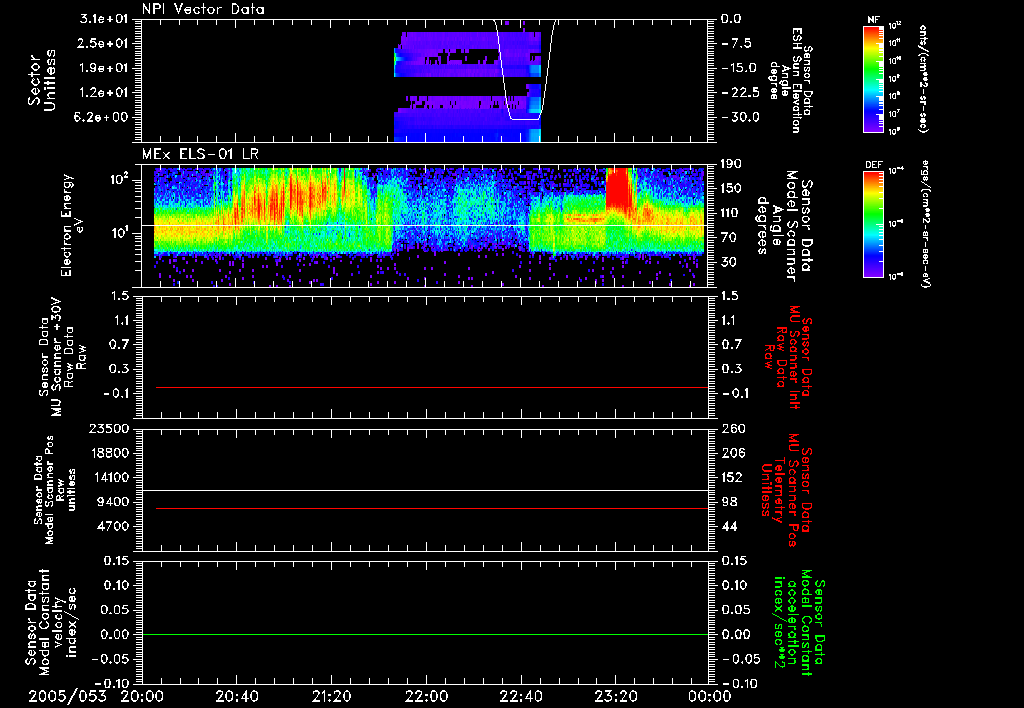Click the '9400' scanner position tick label
1024x708 pixels.
tap(112, 502)
